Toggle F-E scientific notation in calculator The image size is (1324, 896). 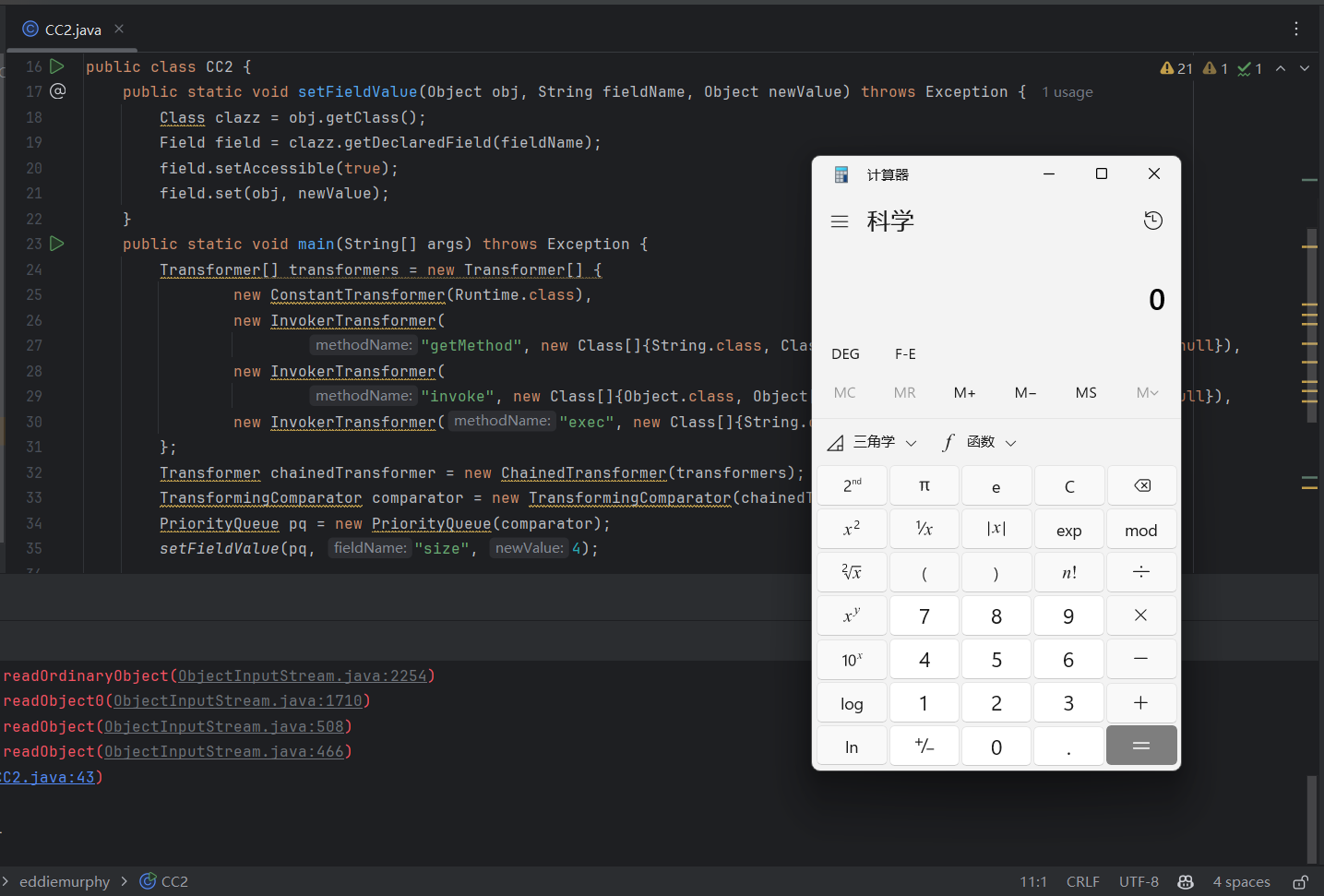pyautogui.click(x=905, y=354)
